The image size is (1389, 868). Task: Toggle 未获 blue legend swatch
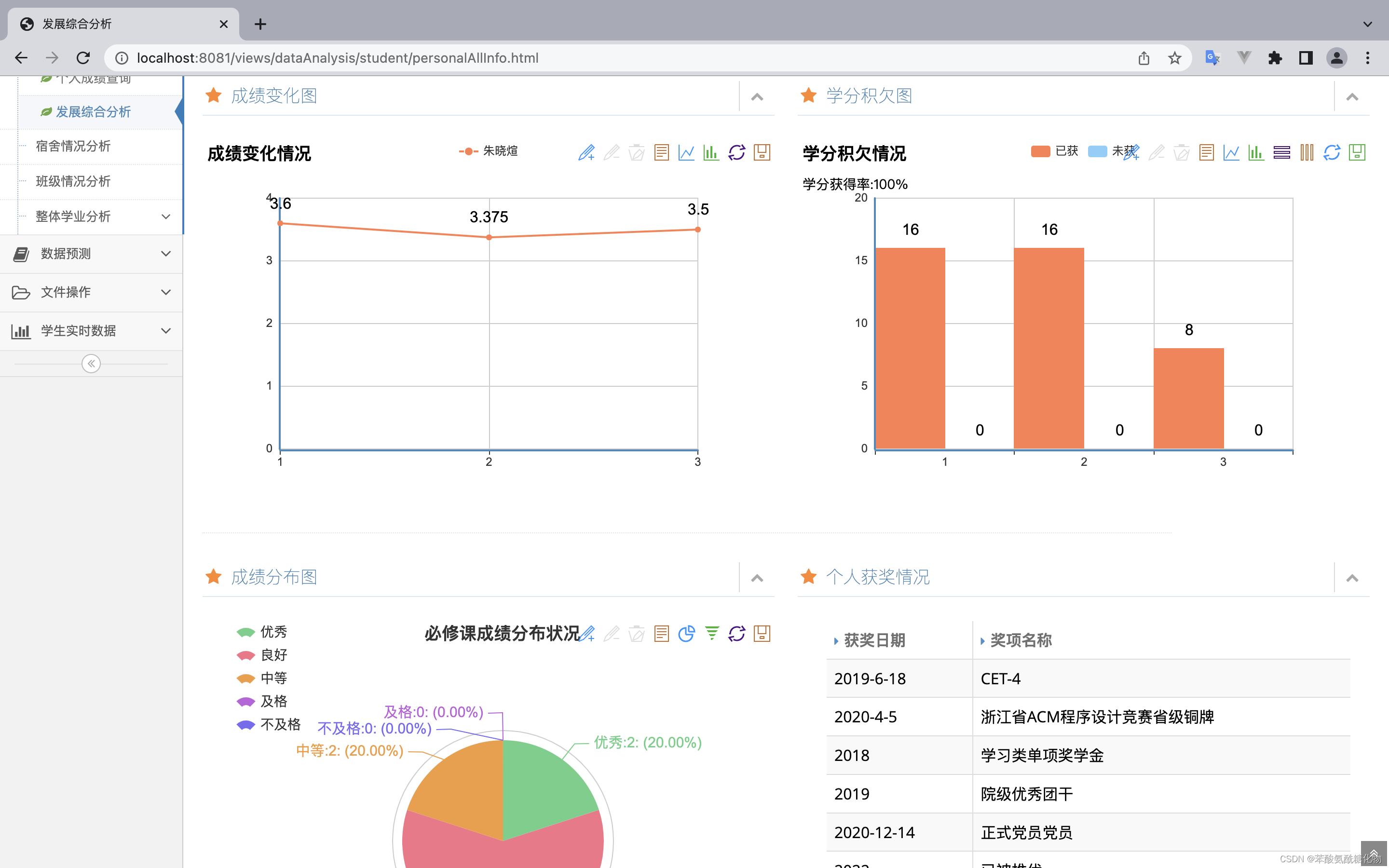[x=1097, y=151]
